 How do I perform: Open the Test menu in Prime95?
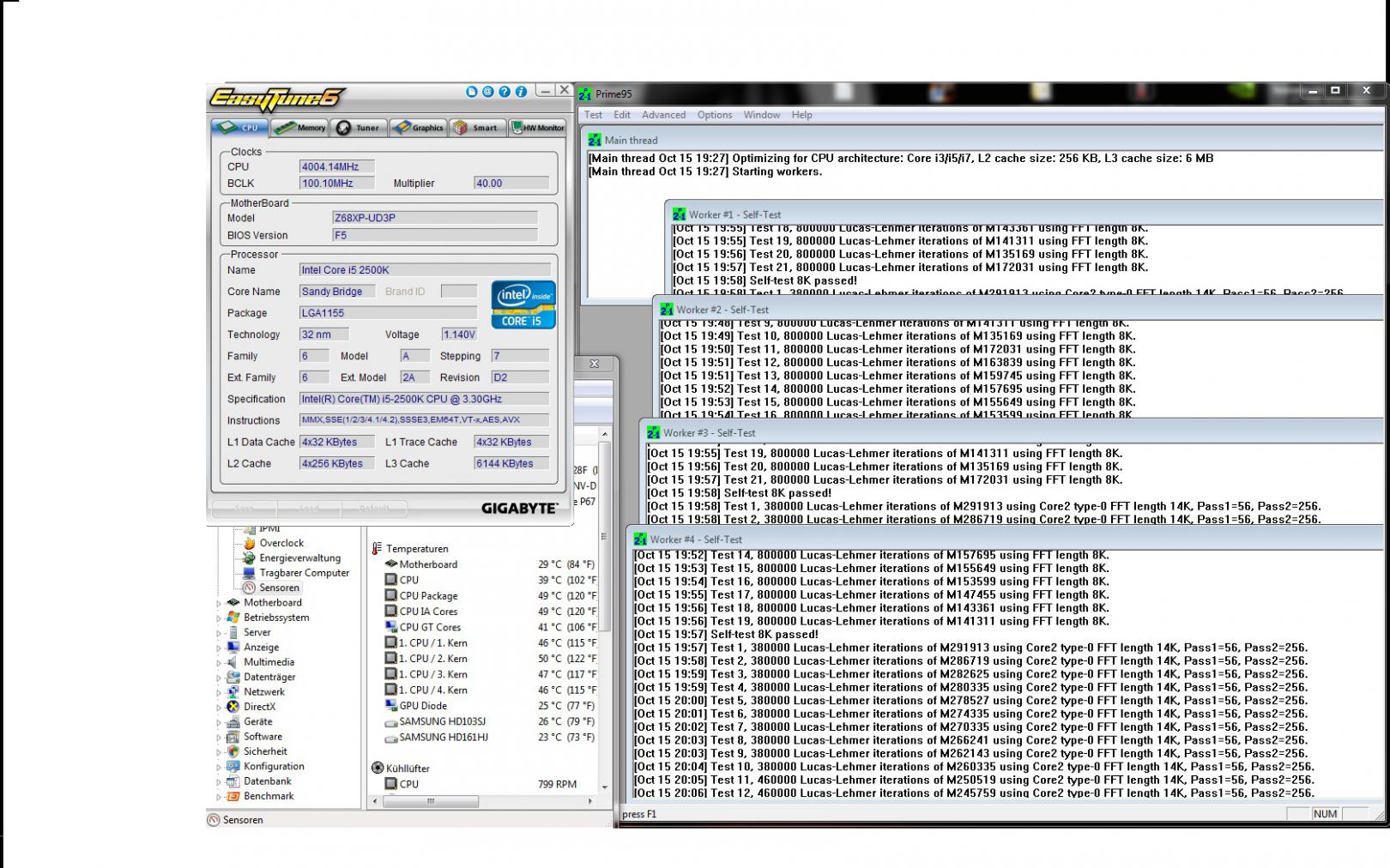(593, 115)
